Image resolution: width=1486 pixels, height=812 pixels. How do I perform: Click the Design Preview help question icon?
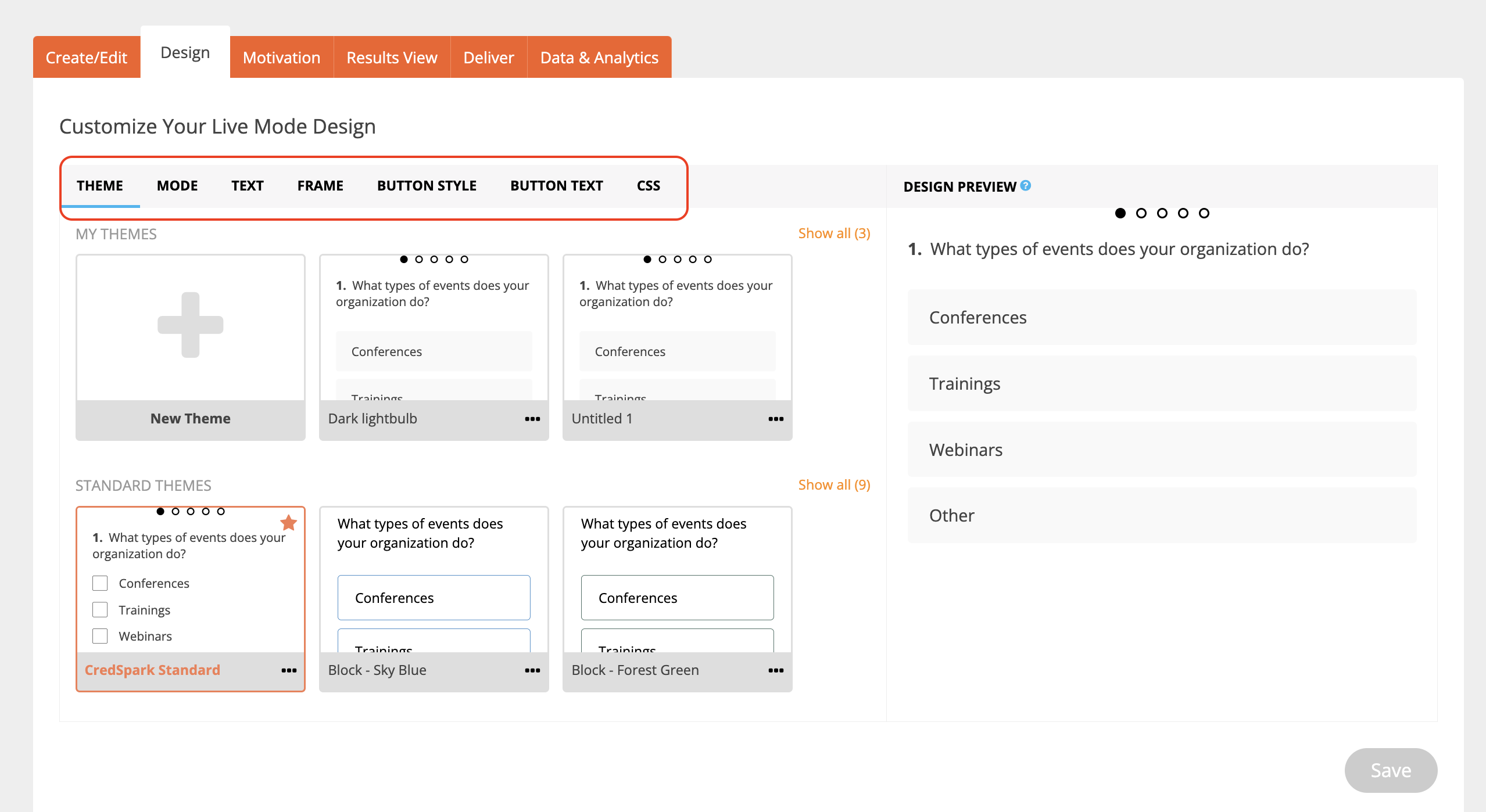pyautogui.click(x=1026, y=185)
